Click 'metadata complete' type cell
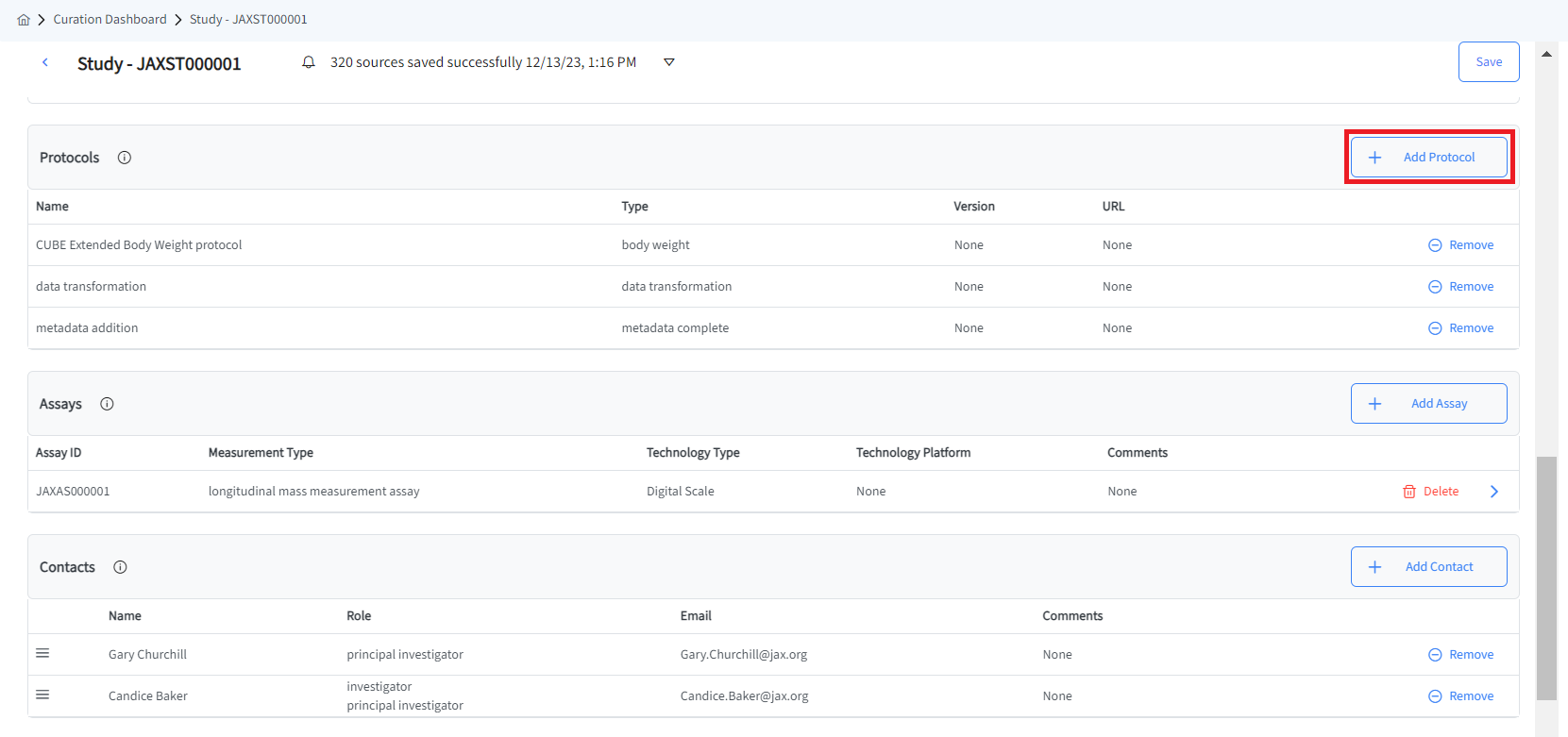1568x737 pixels. [x=675, y=328]
